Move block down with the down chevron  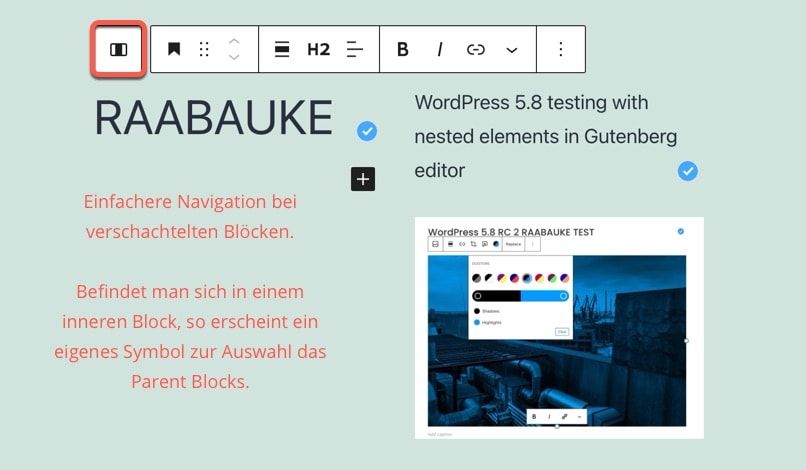[234, 57]
